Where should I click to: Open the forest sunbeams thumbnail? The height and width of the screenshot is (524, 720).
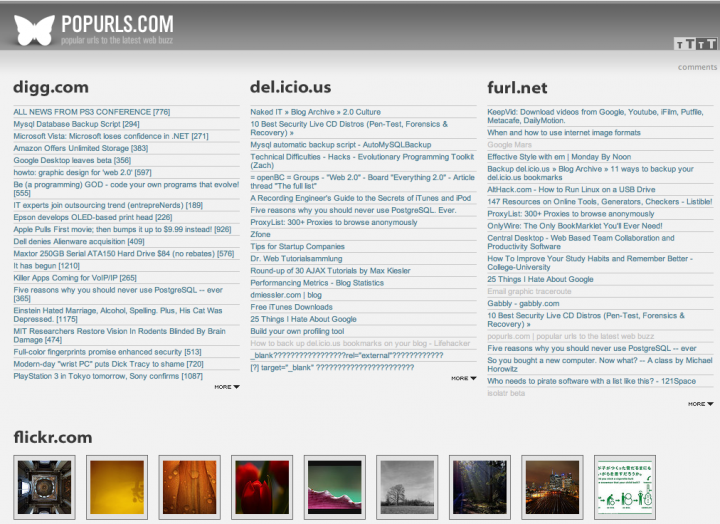click(480, 487)
